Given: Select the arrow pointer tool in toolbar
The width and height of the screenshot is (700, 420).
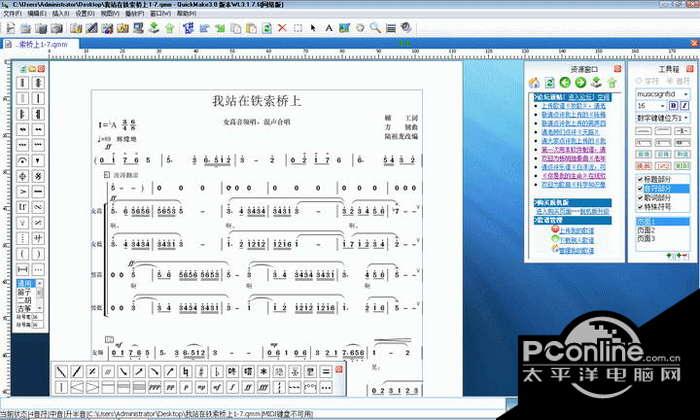Looking at the screenshot, I should 313,28.
